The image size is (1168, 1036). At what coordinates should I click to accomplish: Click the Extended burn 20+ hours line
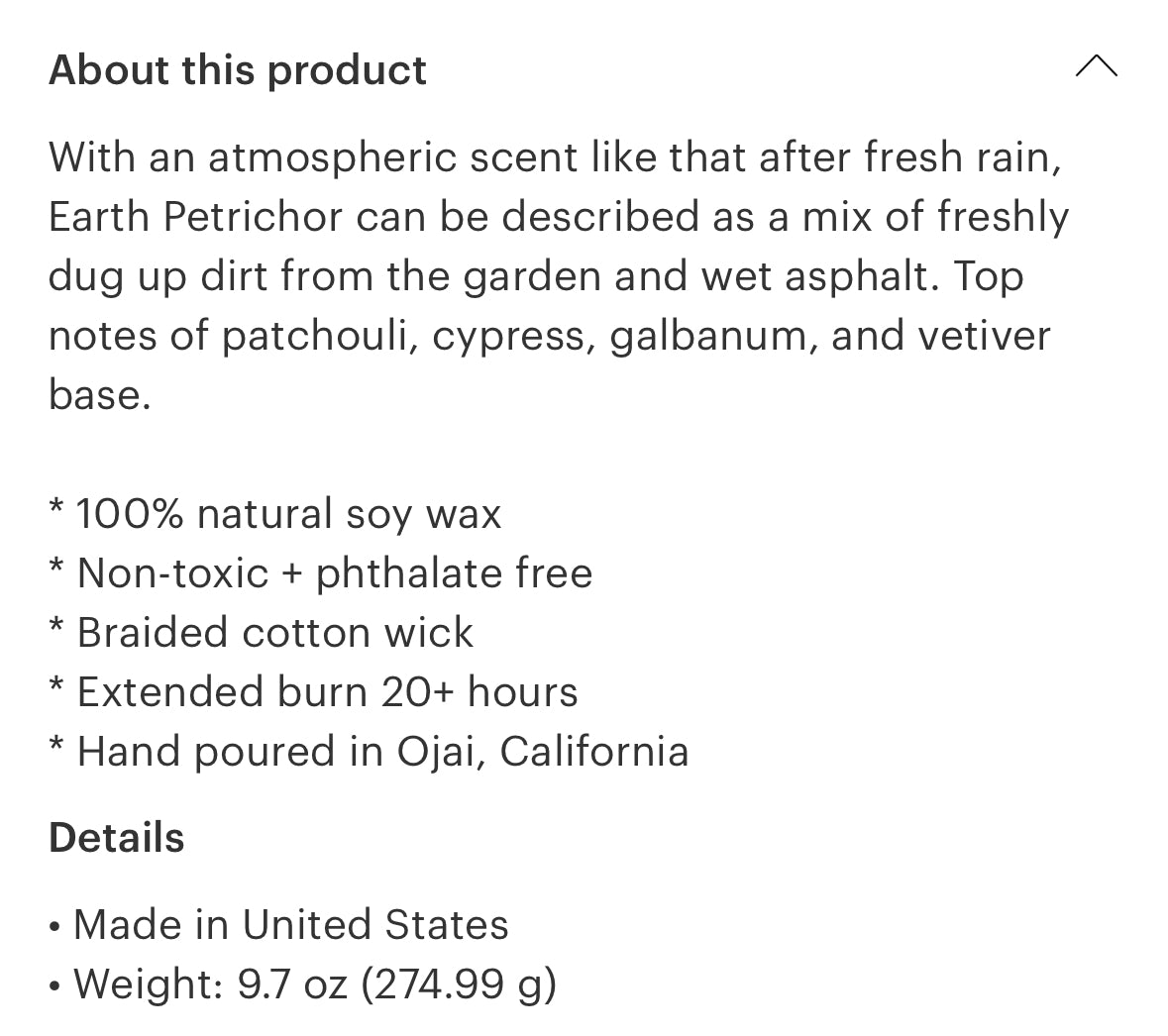point(327,692)
